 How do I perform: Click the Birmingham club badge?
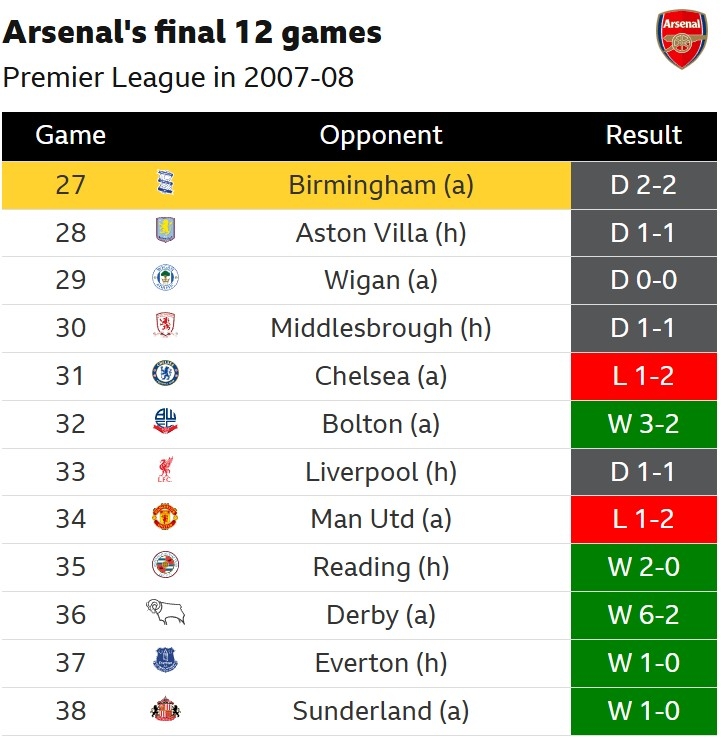pyautogui.click(x=165, y=184)
